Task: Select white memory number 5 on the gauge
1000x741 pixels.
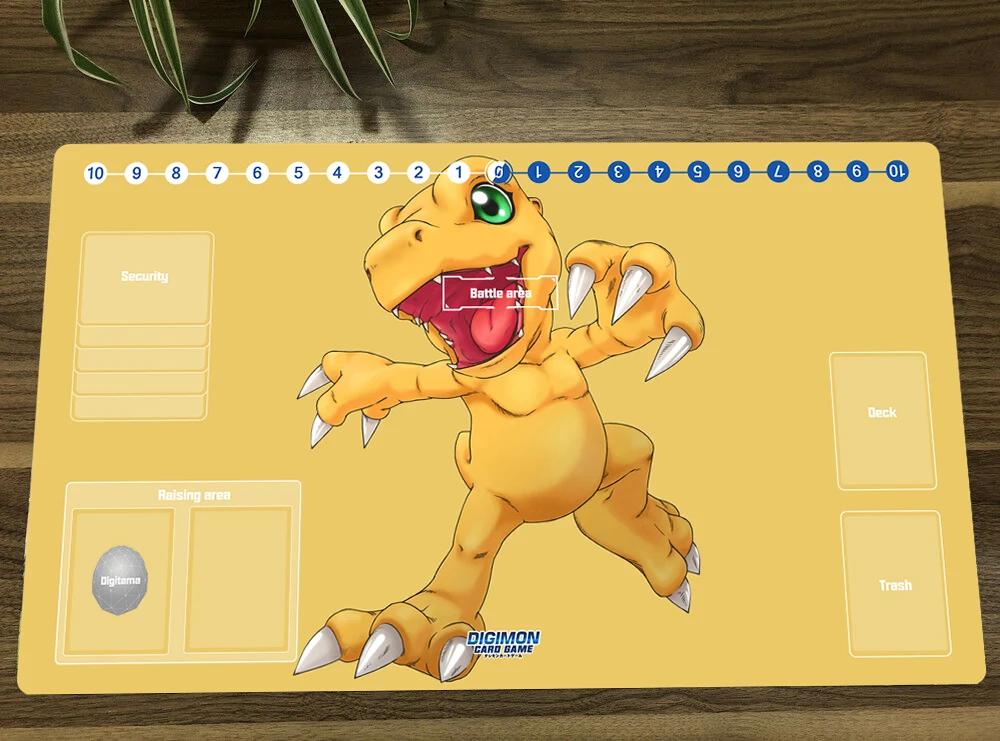Action: coord(297,172)
